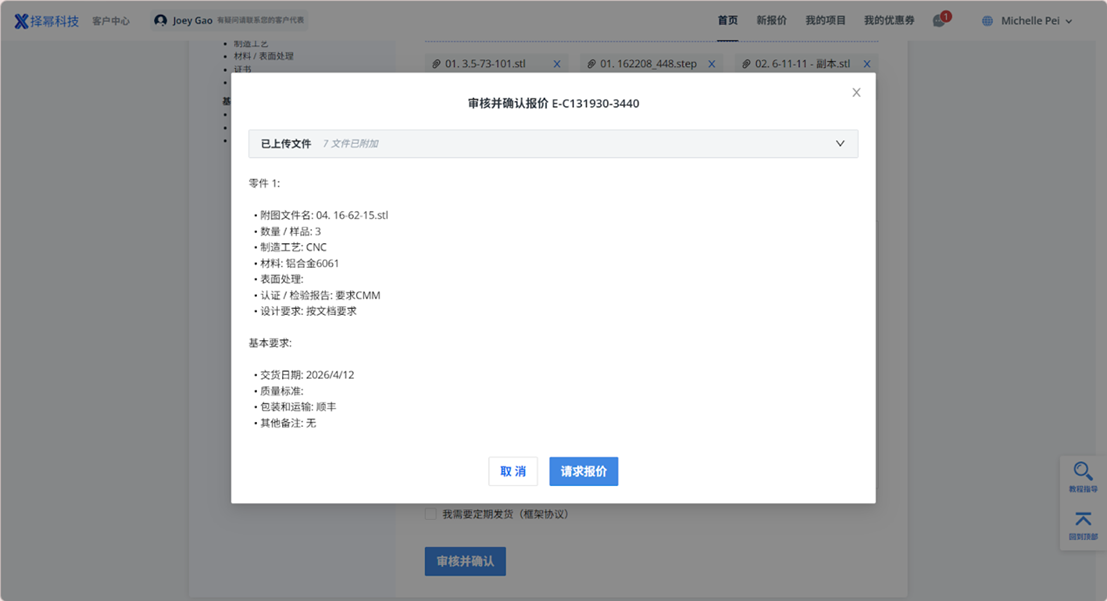Close the quote confirmation dialog with X
This screenshot has height=601, width=1107.
[856, 93]
